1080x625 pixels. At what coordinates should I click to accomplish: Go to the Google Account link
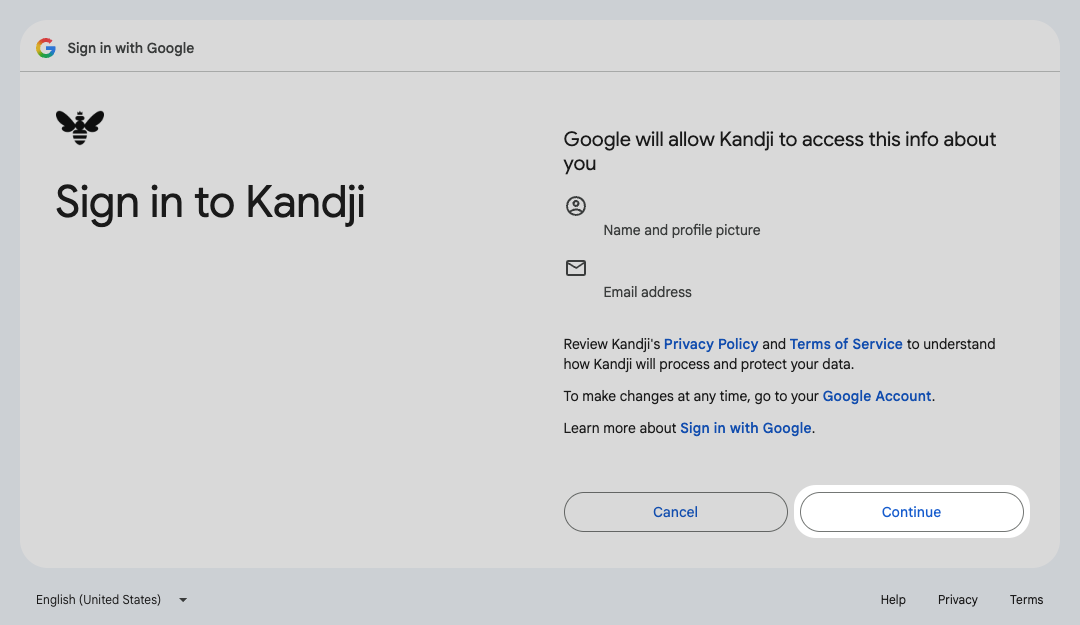point(877,396)
